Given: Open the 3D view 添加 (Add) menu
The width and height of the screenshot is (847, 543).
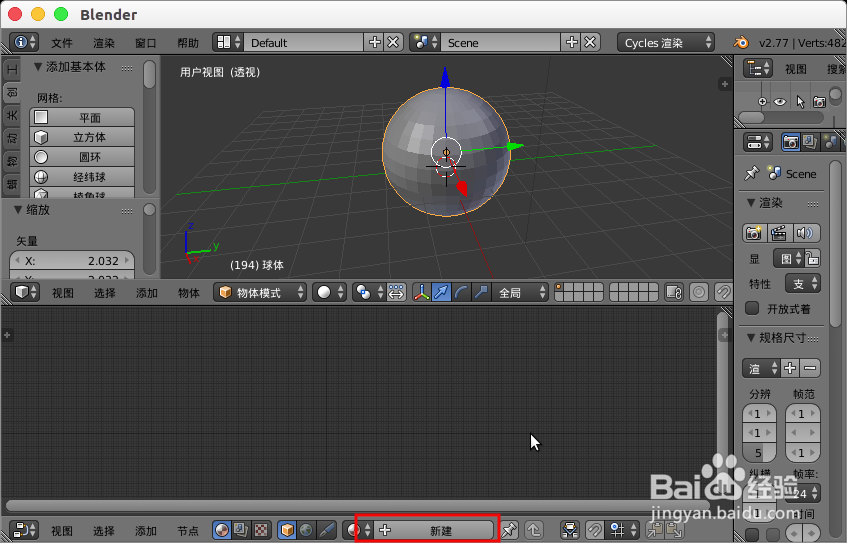Looking at the screenshot, I should [146, 293].
